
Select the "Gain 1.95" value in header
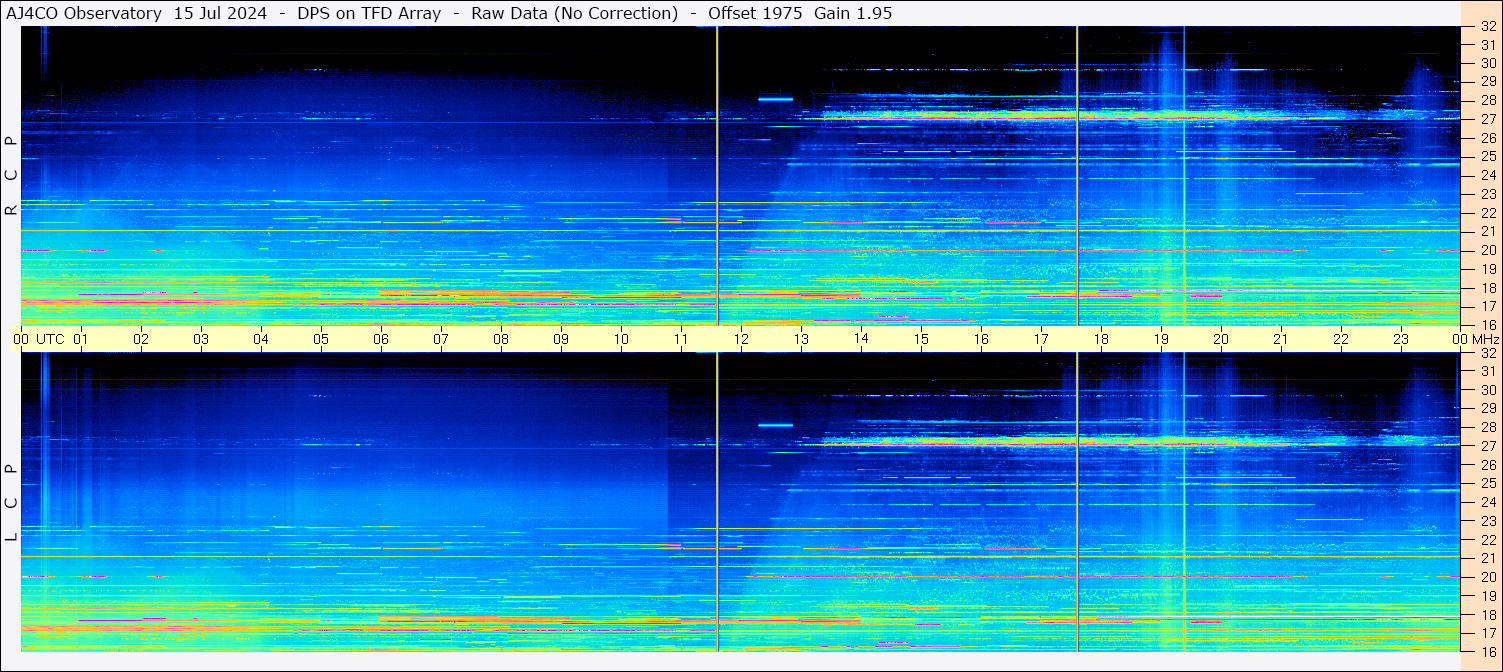coord(853,13)
